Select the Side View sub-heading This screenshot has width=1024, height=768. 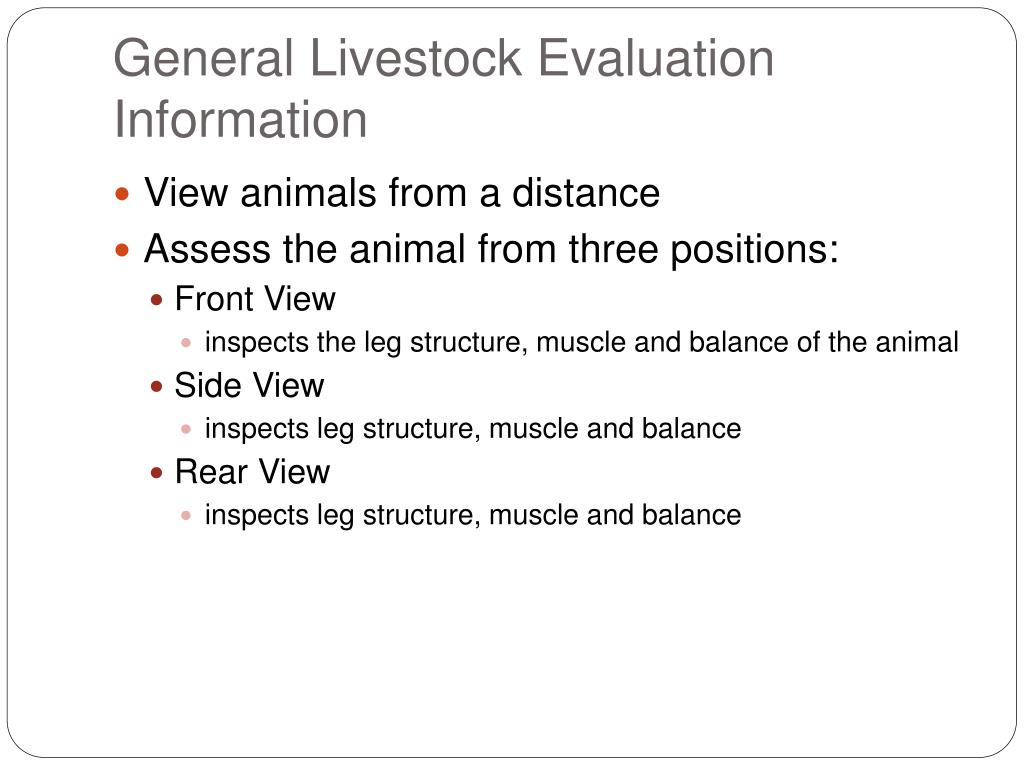[x=249, y=385]
